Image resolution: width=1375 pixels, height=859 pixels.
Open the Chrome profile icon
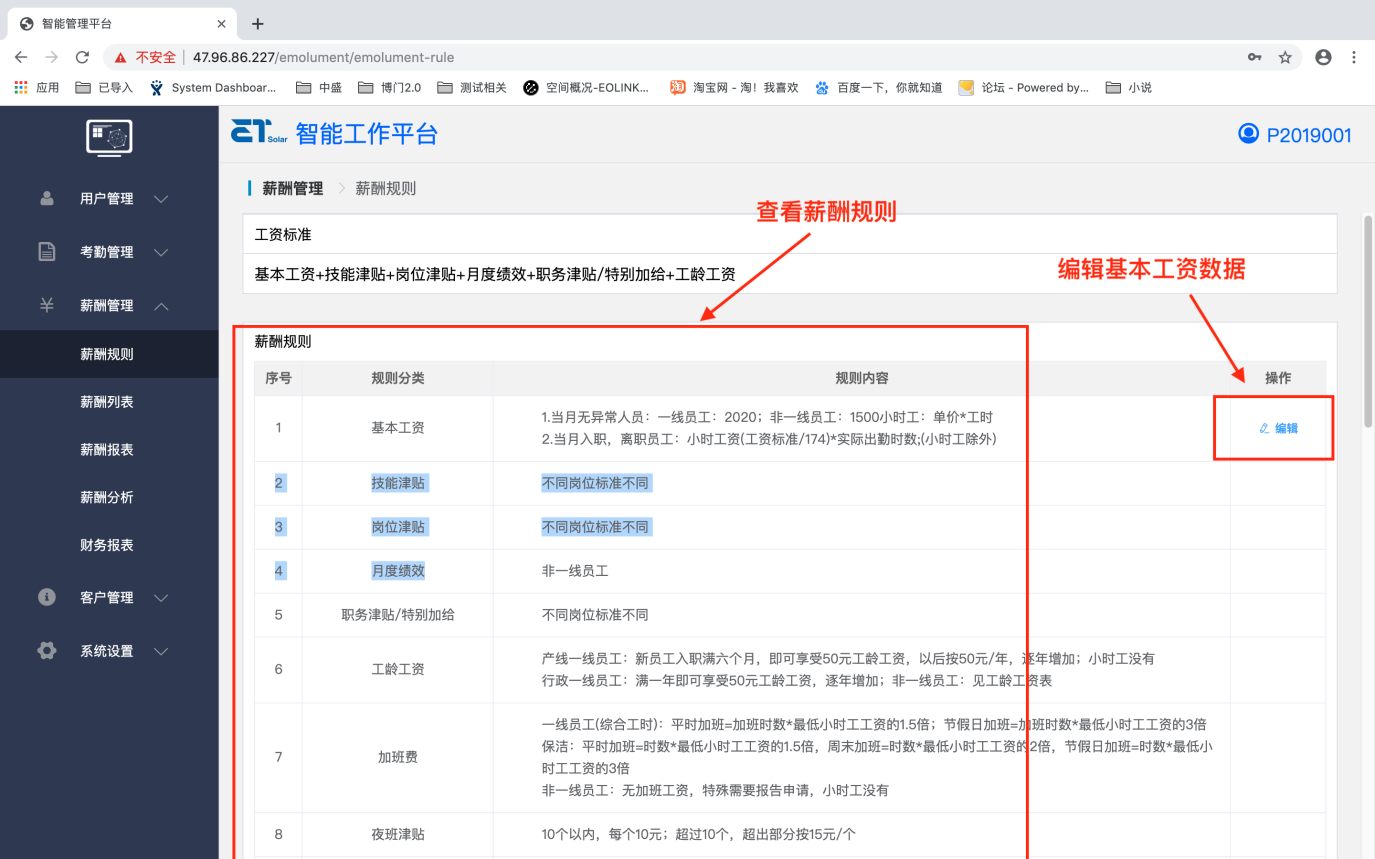1323,57
